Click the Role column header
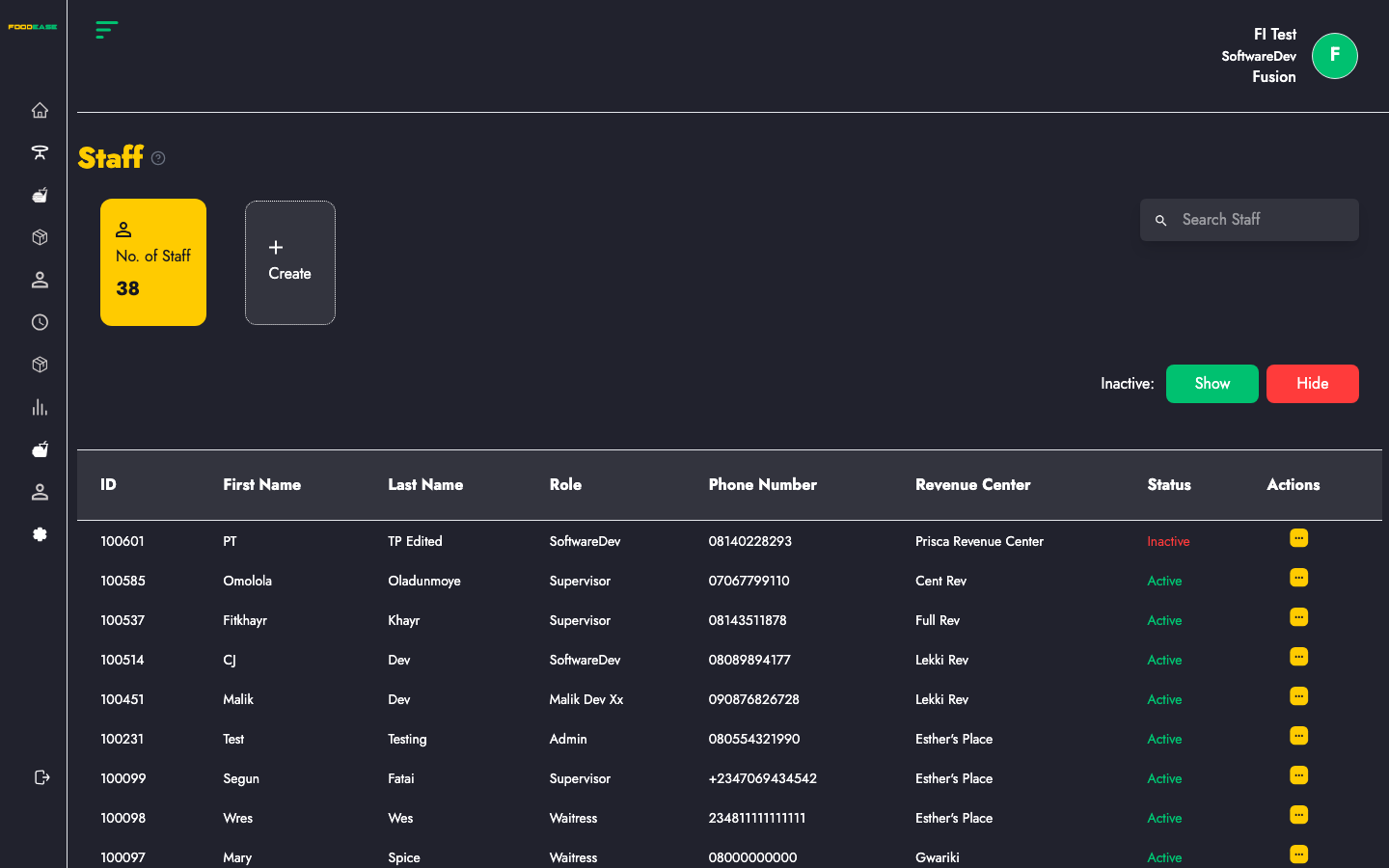The image size is (1389, 868). (x=565, y=485)
